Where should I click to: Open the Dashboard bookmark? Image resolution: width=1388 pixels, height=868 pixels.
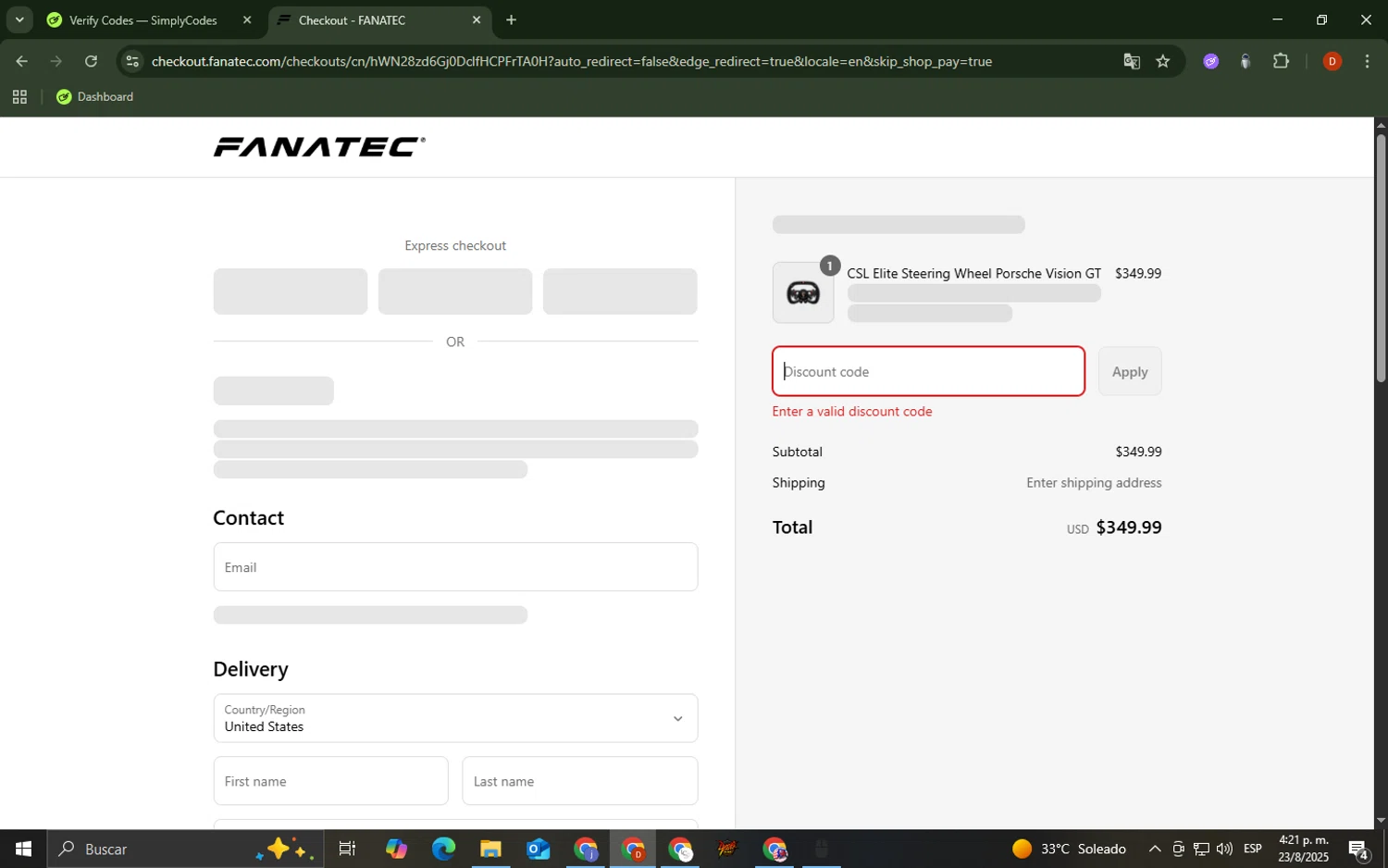pos(94,96)
